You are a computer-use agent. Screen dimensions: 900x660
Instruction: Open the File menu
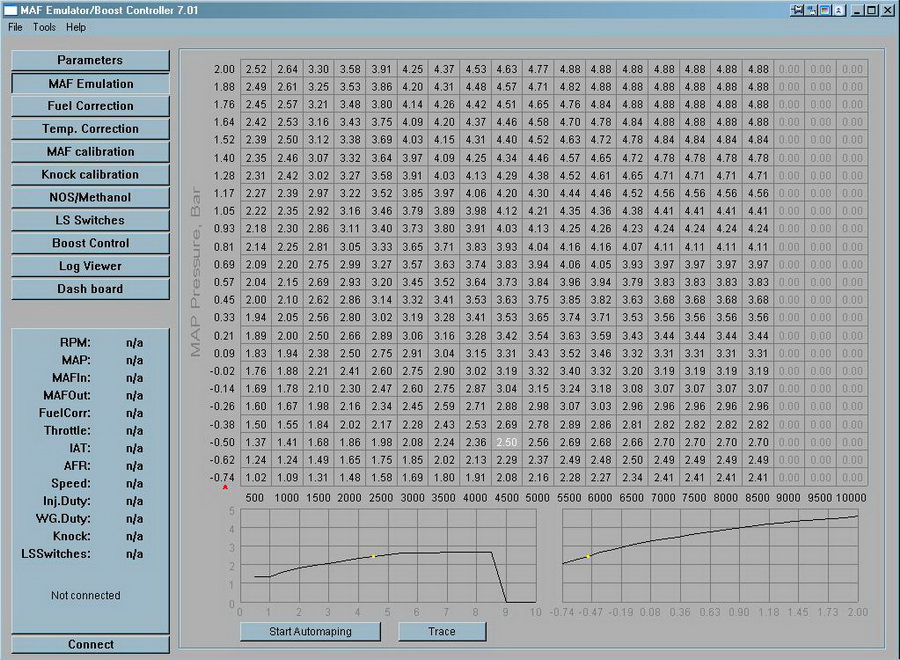click(x=15, y=27)
